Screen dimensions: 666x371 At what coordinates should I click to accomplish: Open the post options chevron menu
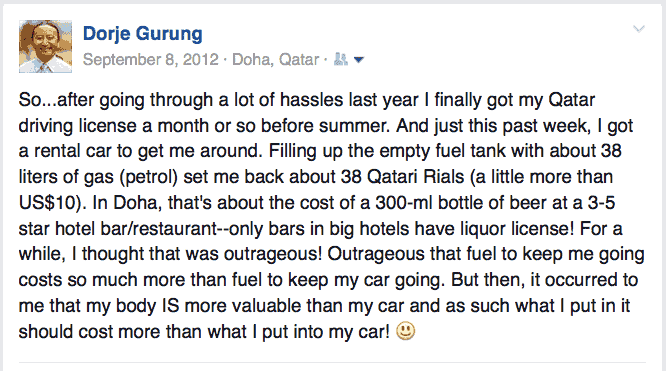coord(639,29)
